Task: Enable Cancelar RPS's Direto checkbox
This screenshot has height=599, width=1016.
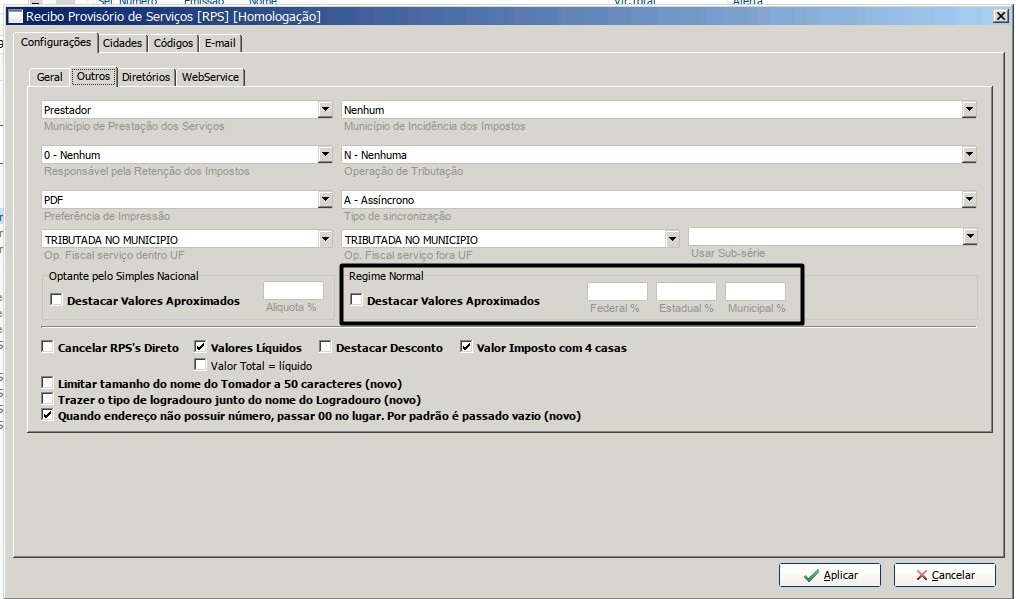Action: pos(48,348)
